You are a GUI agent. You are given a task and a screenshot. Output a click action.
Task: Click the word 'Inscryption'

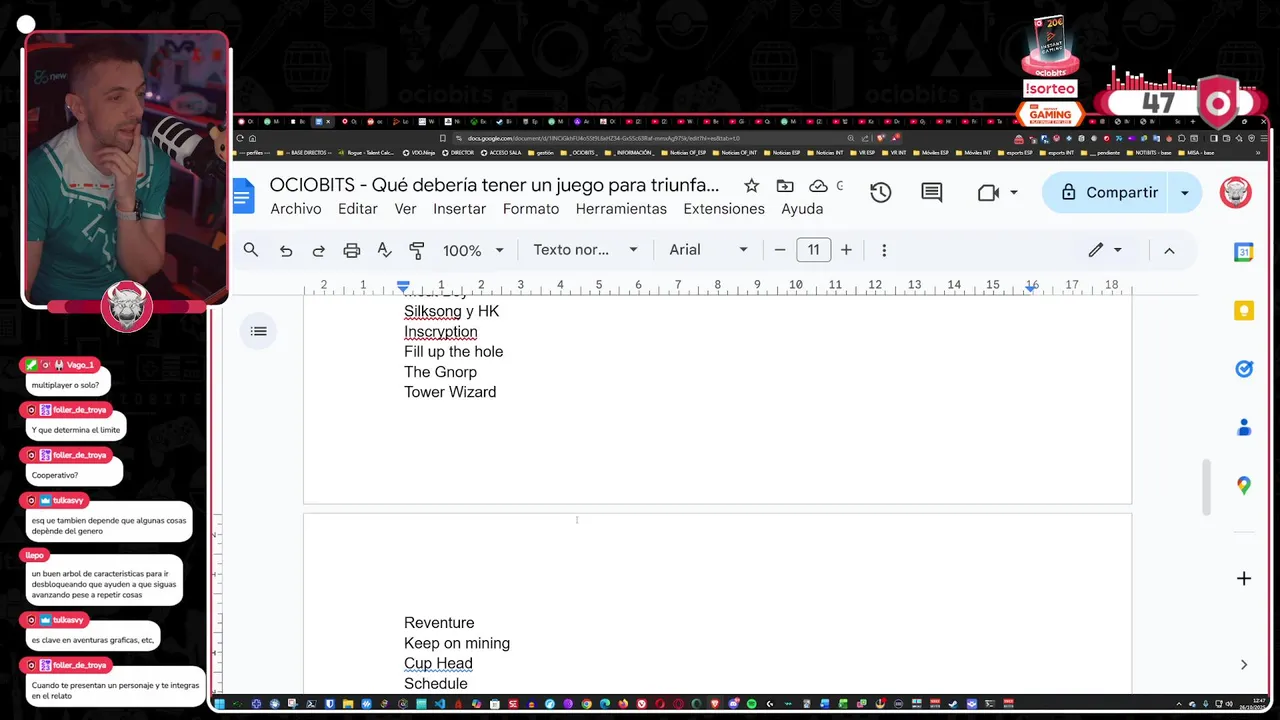click(441, 332)
